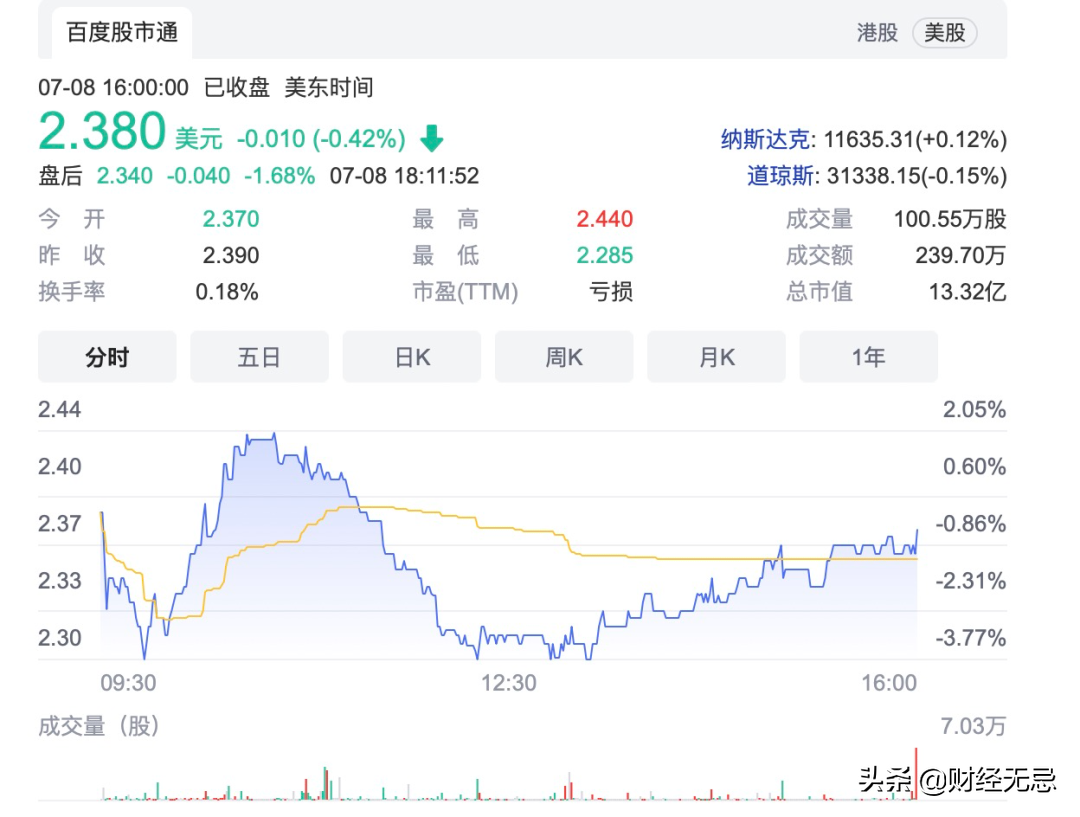
Task: Click the 16:00 market close marker
Action: point(889,683)
